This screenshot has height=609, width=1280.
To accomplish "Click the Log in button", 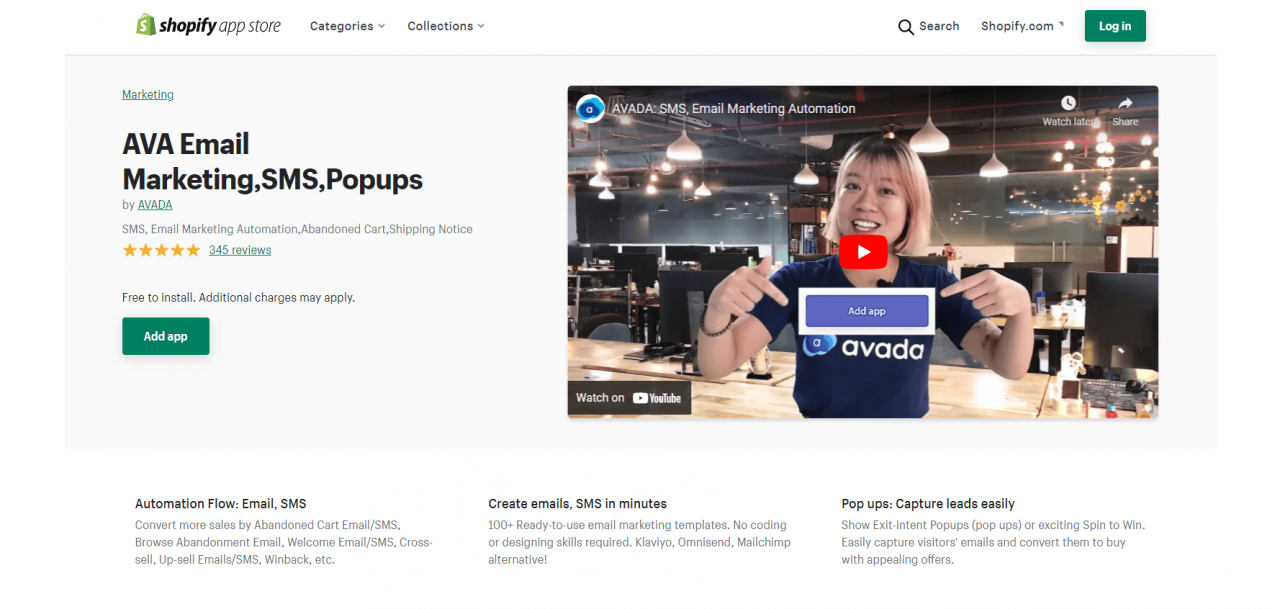I will [1115, 26].
